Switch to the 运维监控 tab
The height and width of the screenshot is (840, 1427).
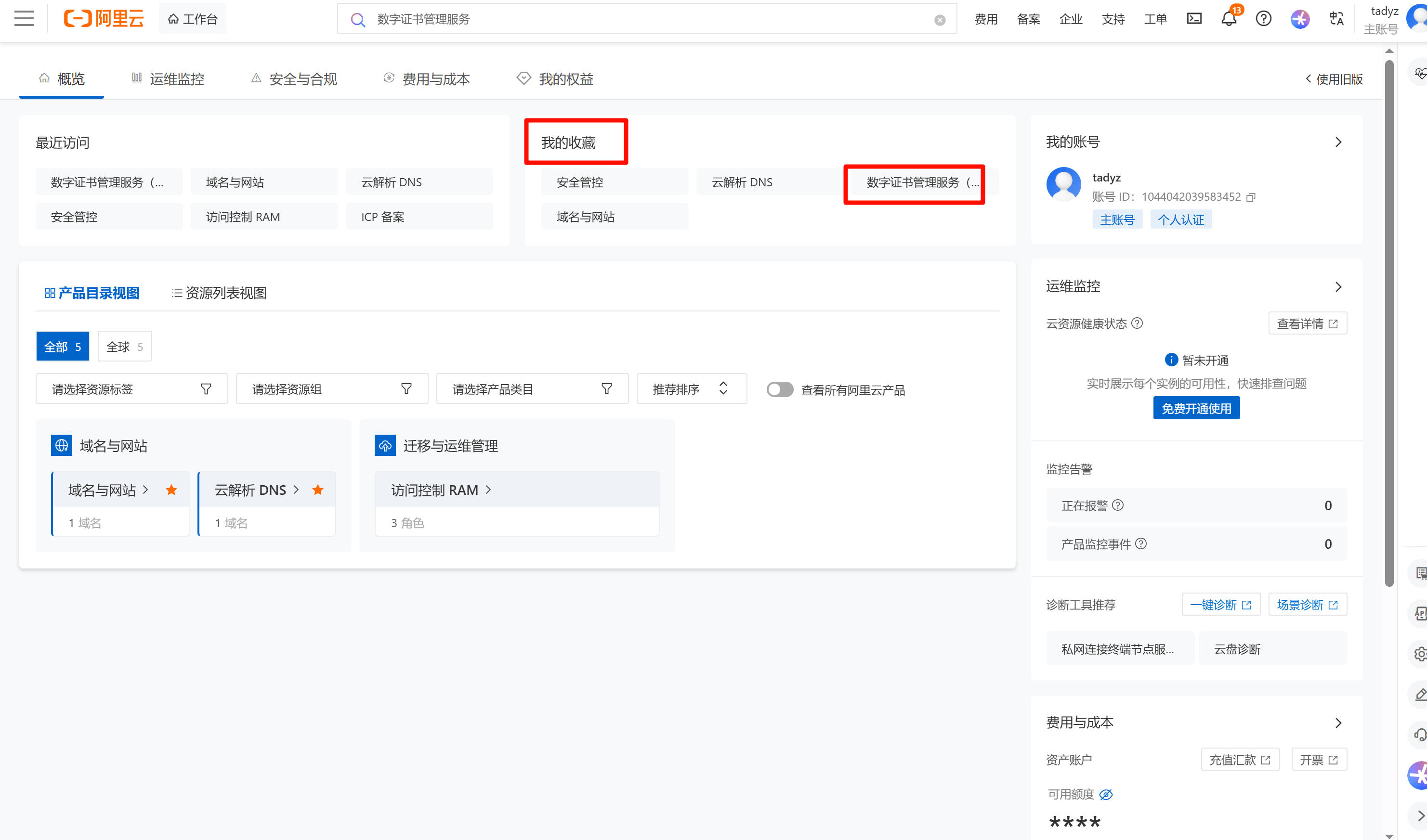coord(168,79)
